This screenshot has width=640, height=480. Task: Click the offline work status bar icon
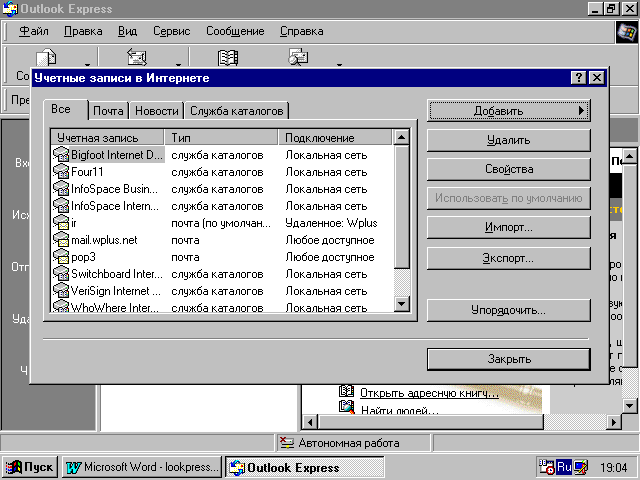pyautogui.click(x=287, y=443)
